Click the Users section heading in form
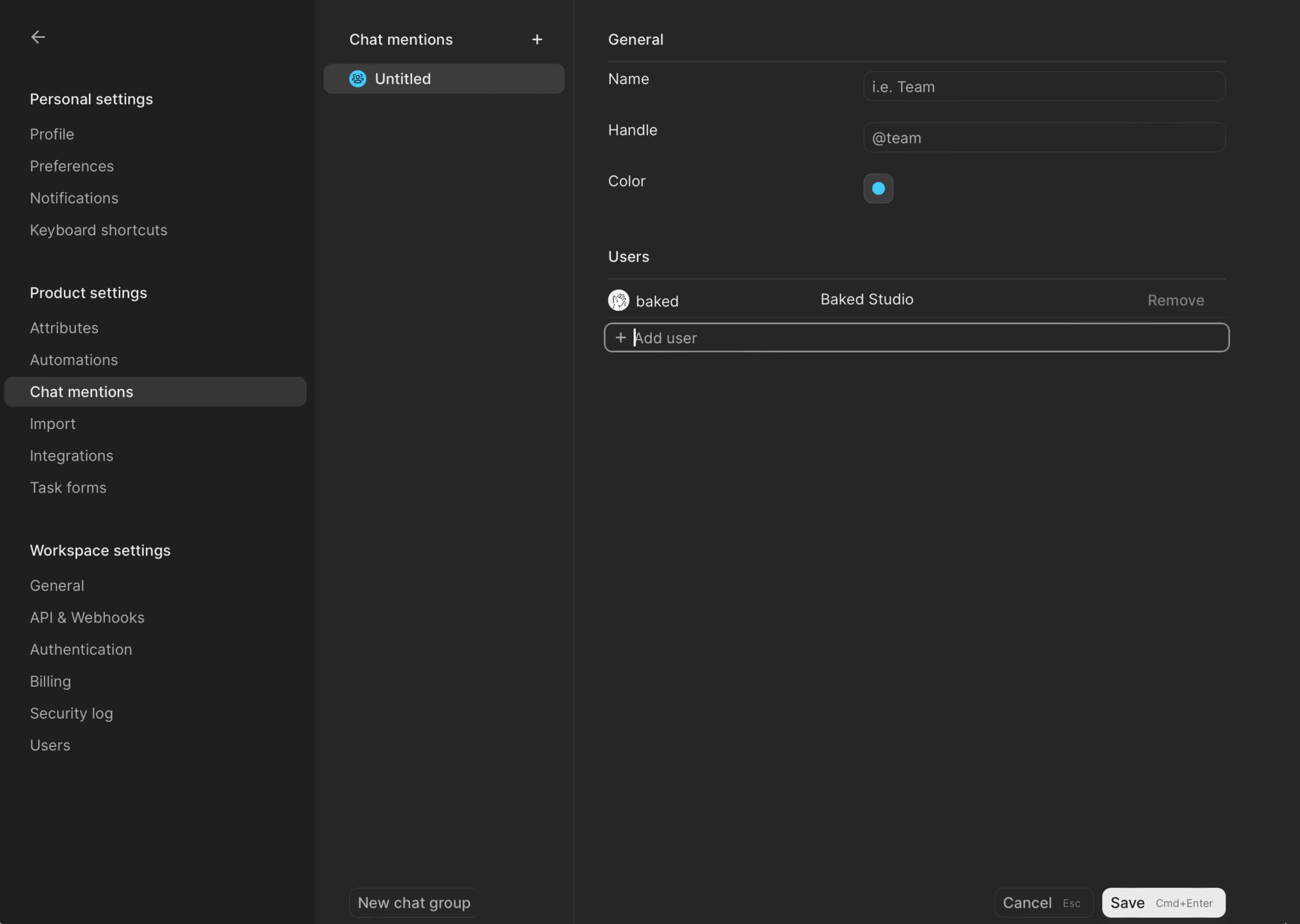The height and width of the screenshot is (924, 1300). point(628,257)
